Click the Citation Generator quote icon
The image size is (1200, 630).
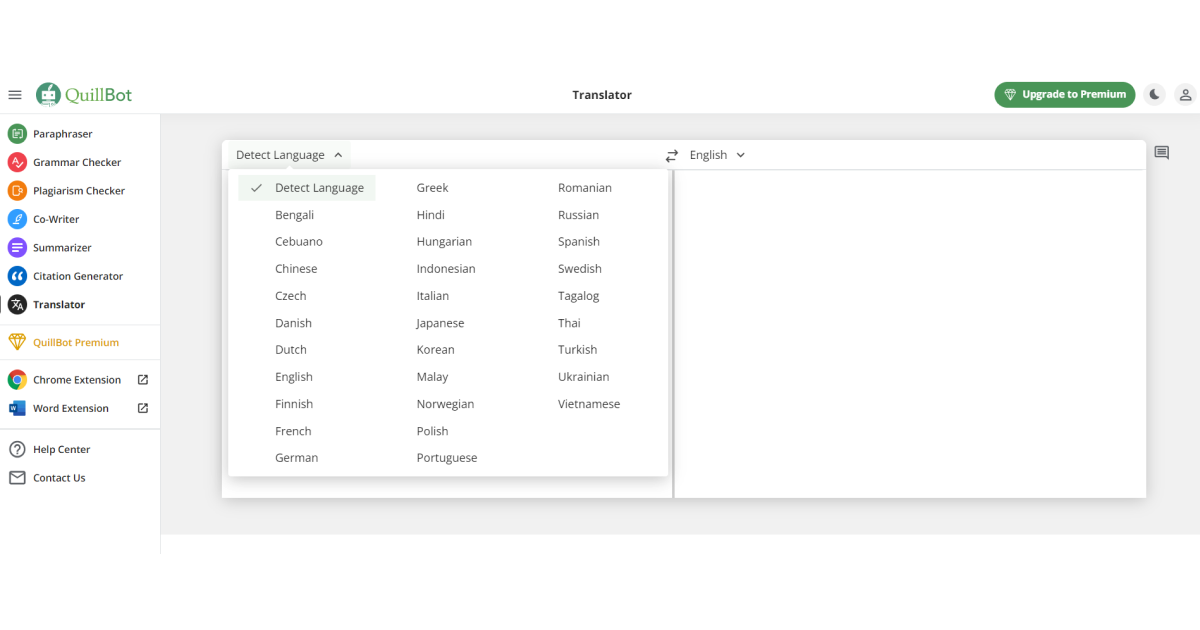click(17, 276)
